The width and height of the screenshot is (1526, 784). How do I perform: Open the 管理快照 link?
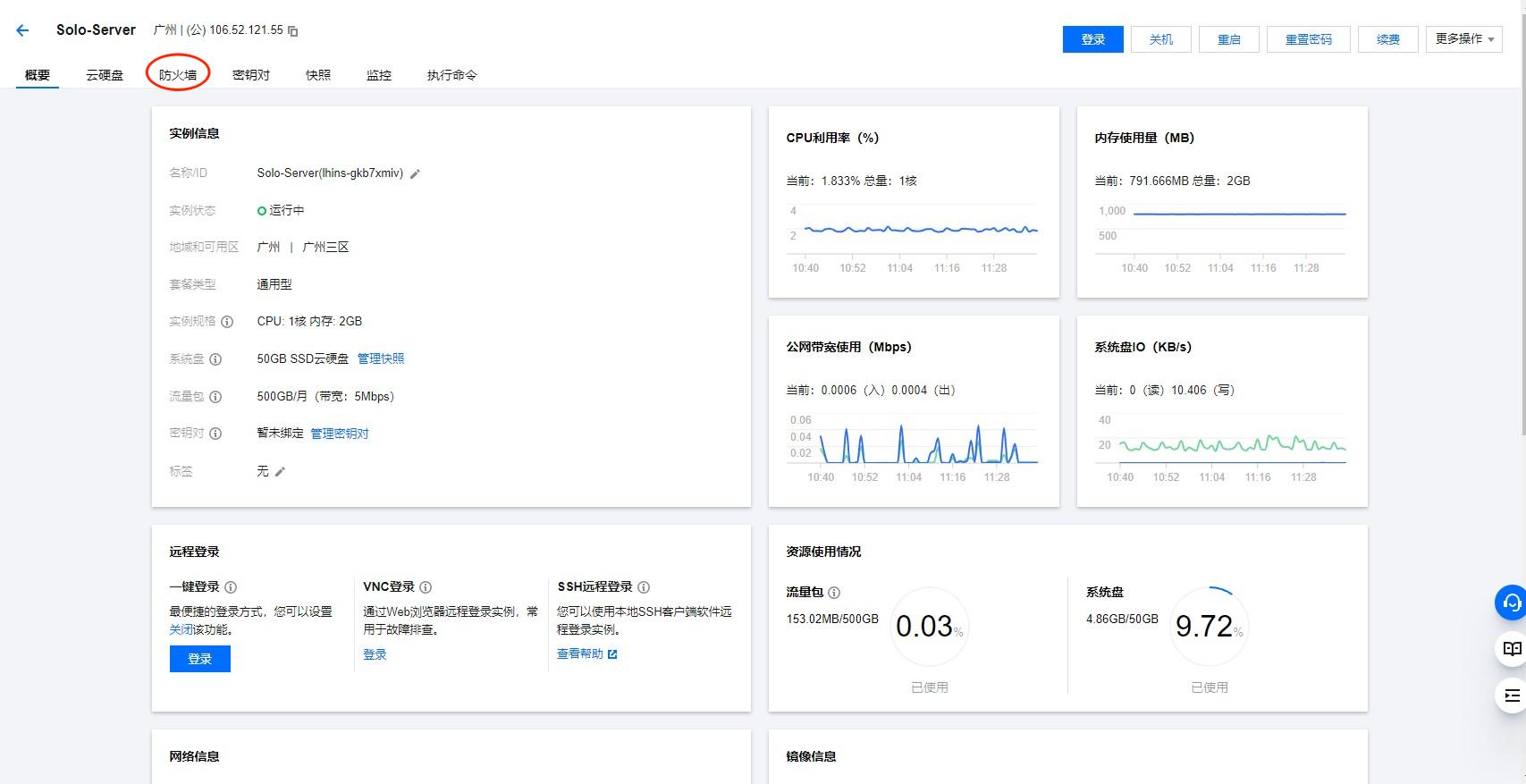pyautogui.click(x=381, y=358)
